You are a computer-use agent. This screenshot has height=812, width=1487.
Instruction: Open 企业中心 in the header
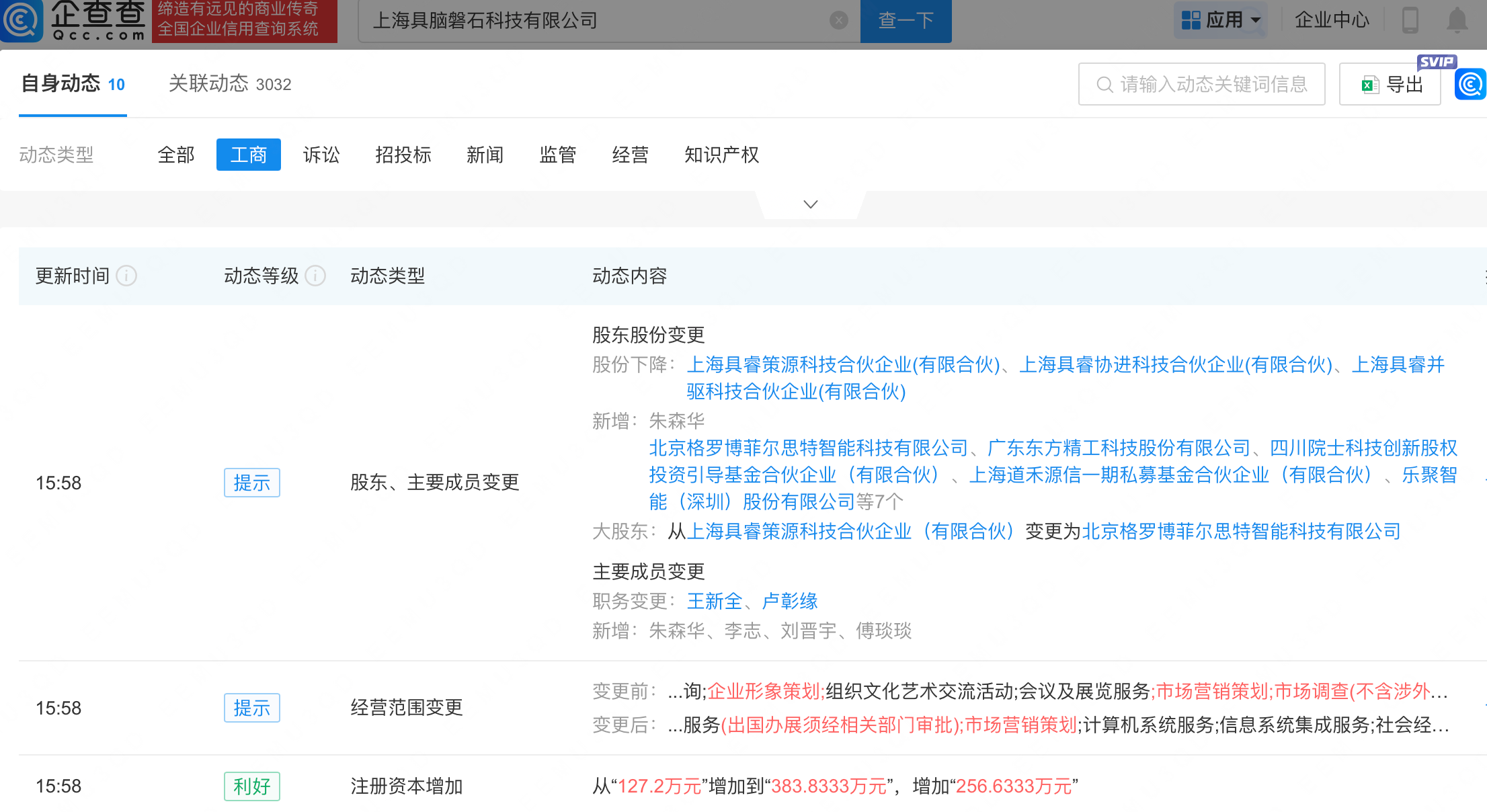coord(1332,20)
